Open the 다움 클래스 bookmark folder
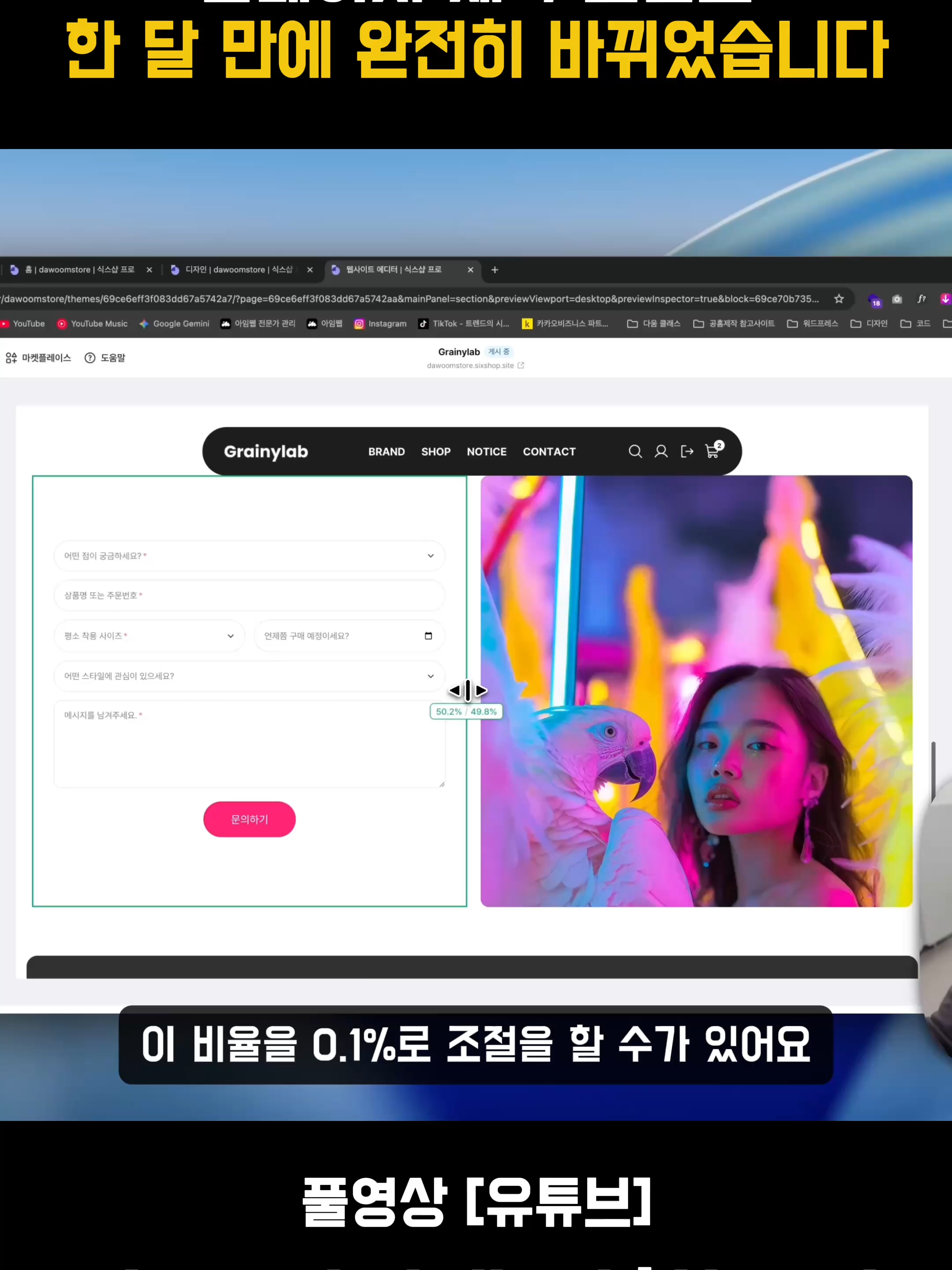This screenshot has width=952, height=1270. pyautogui.click(x=654, y=324)
